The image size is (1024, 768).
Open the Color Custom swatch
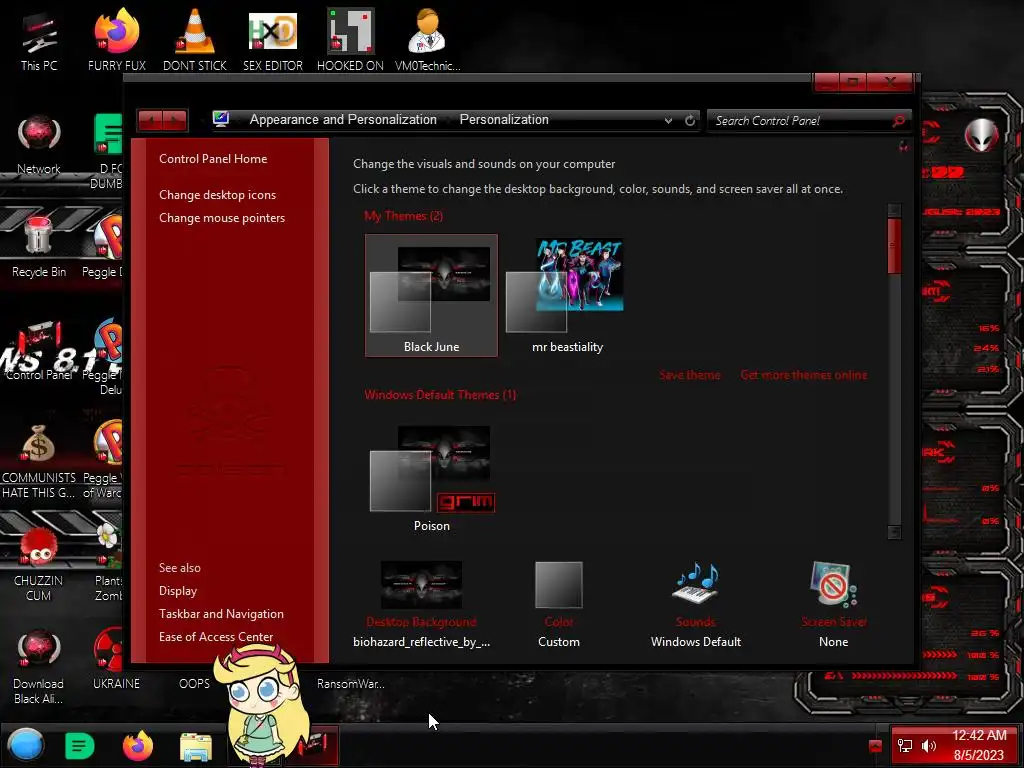coord(559,605)
